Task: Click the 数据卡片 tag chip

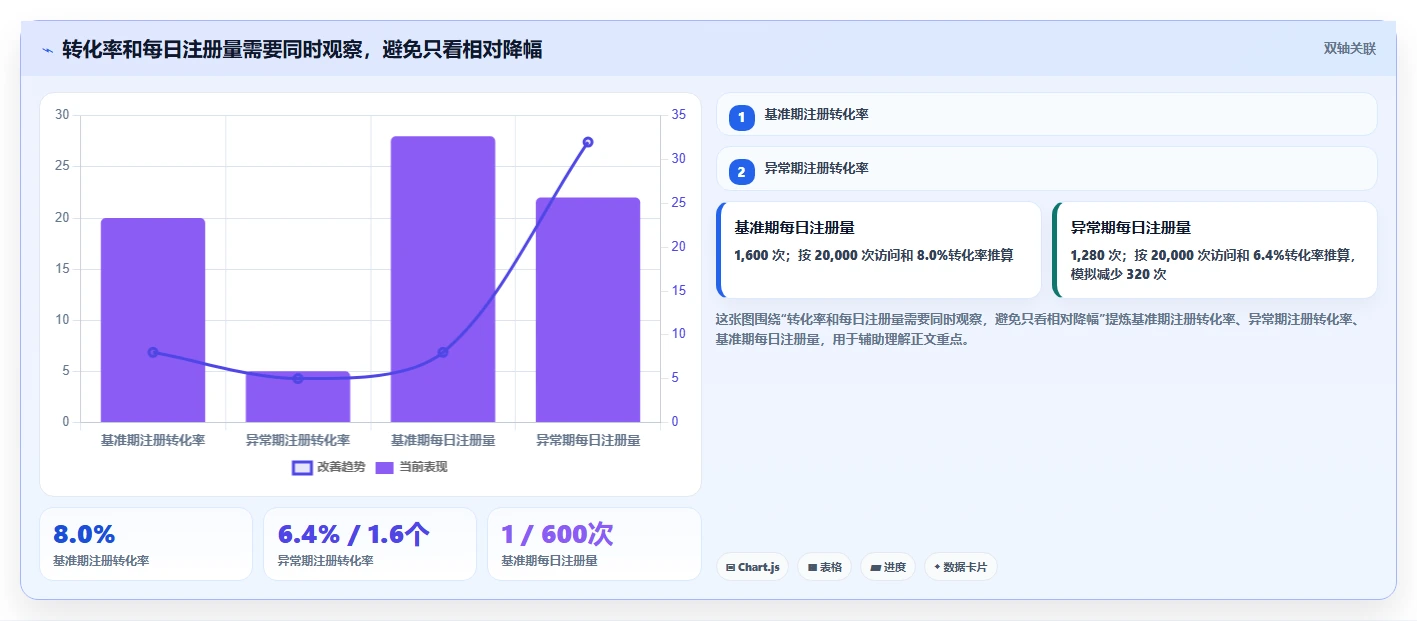Action: coord(960,567)
